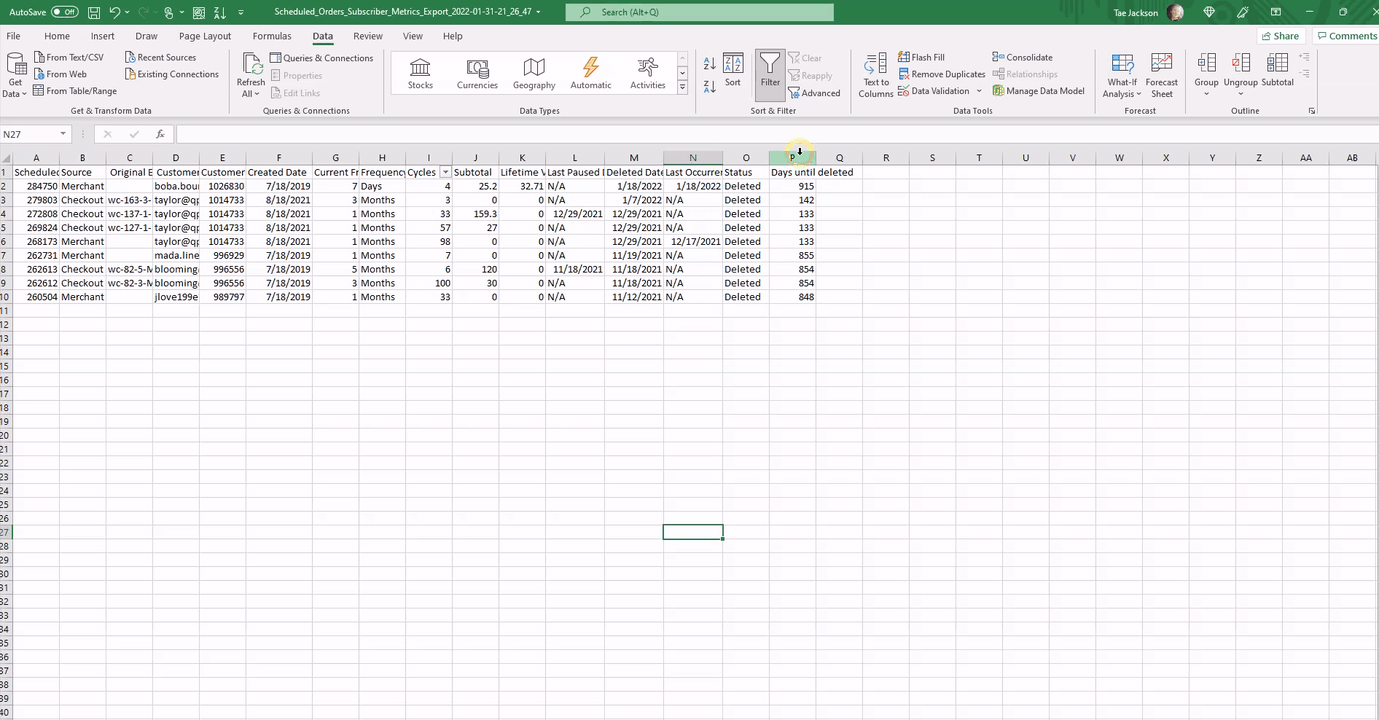Expand Data Validation dropdown arrow
This screenshot has width=1379, height=720.
[979, 91]
